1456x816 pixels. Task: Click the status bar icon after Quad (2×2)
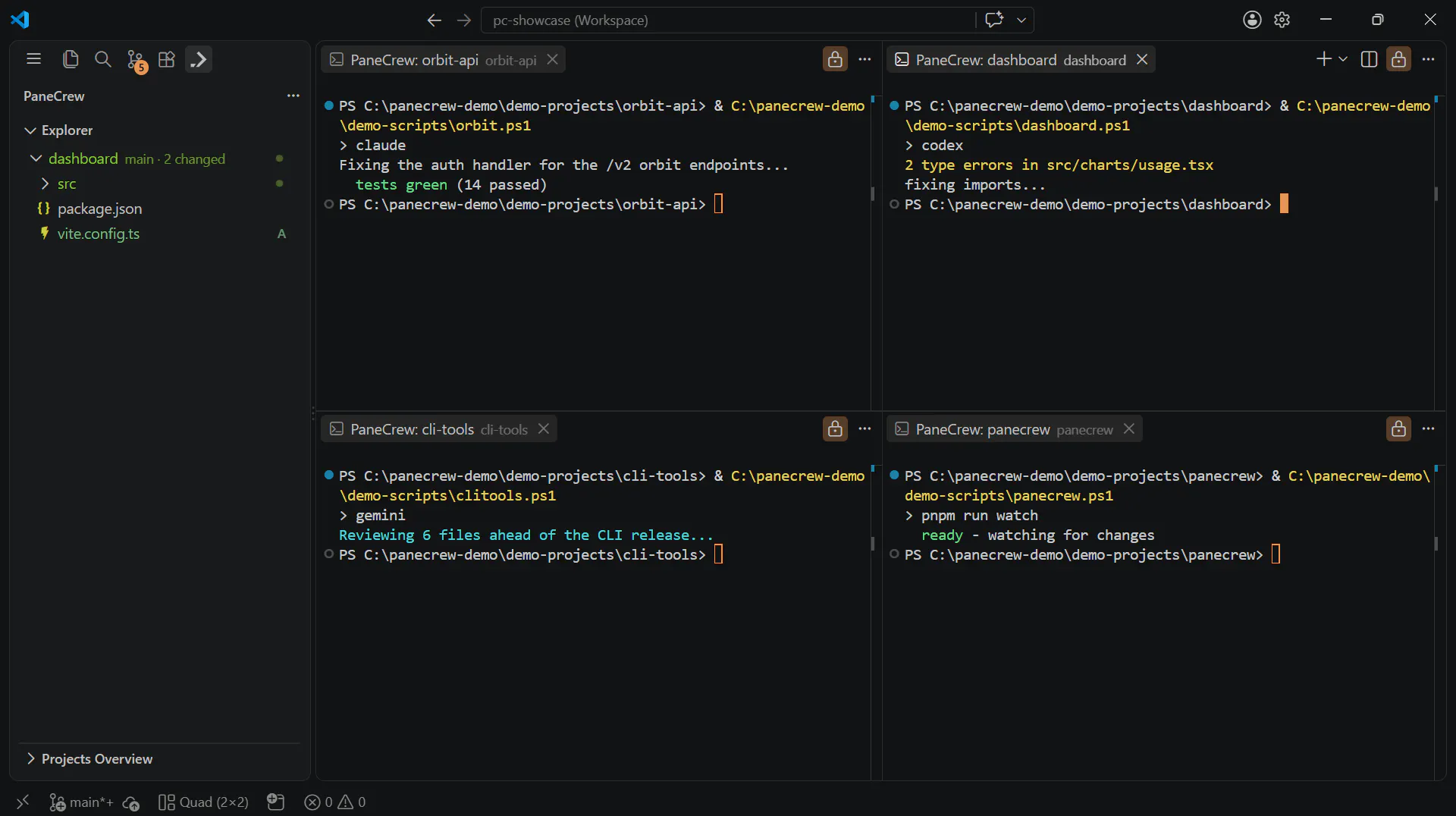point(276,802)
